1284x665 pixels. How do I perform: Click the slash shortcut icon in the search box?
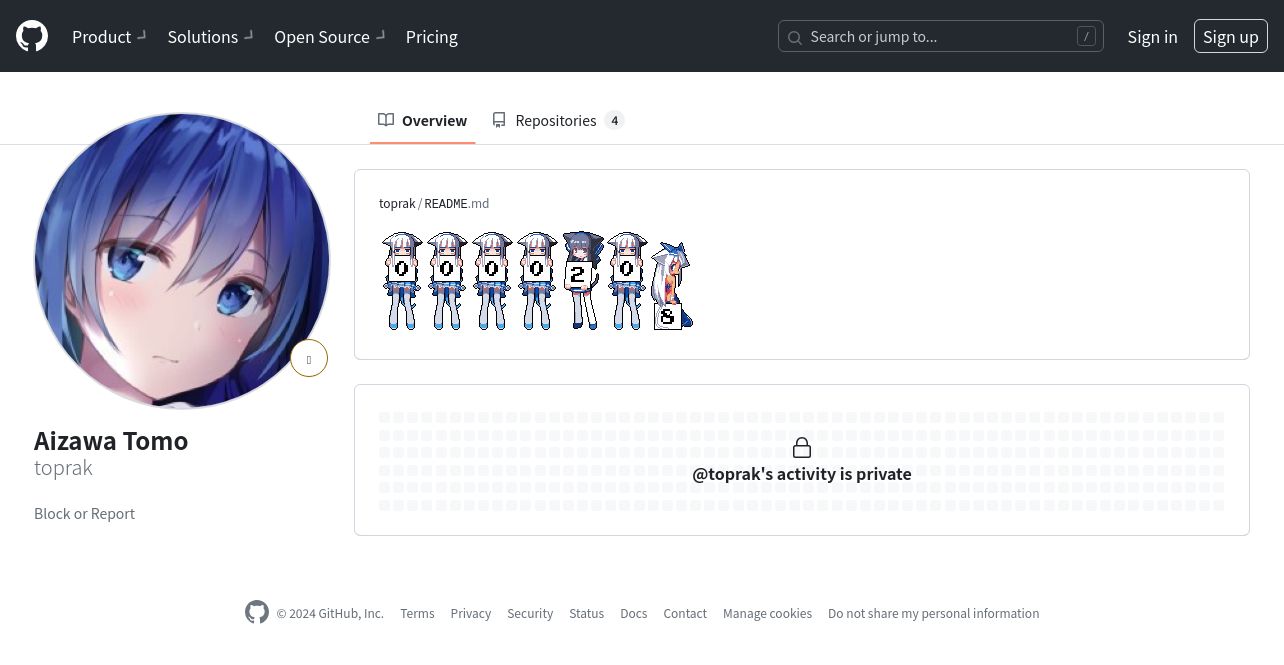(x=1086, y=36)
